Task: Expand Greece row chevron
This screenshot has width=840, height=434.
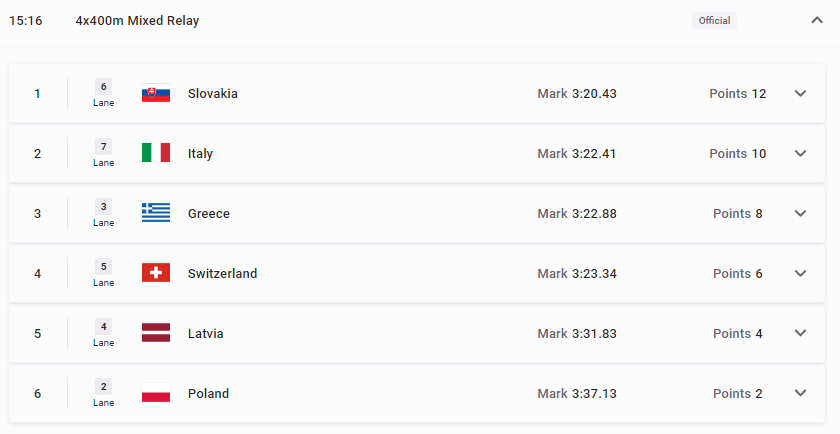Action: (800, 213)
